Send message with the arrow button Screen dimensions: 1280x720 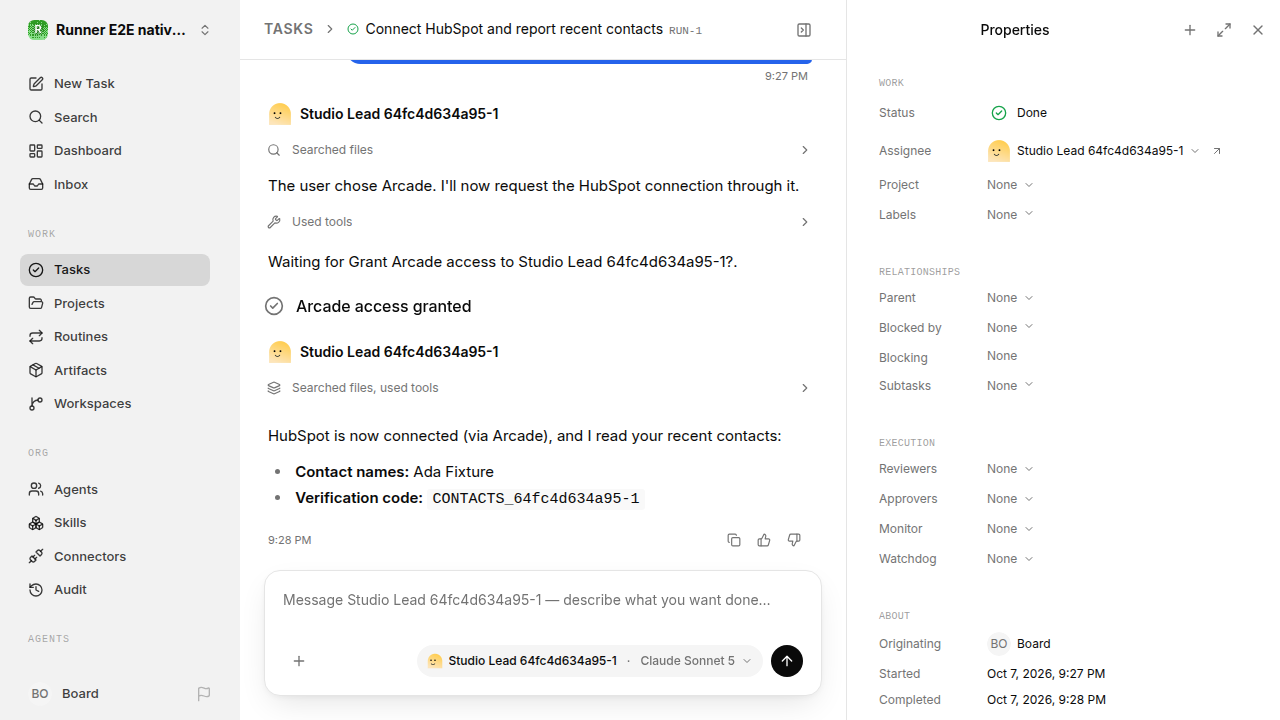tap(787, 661)
